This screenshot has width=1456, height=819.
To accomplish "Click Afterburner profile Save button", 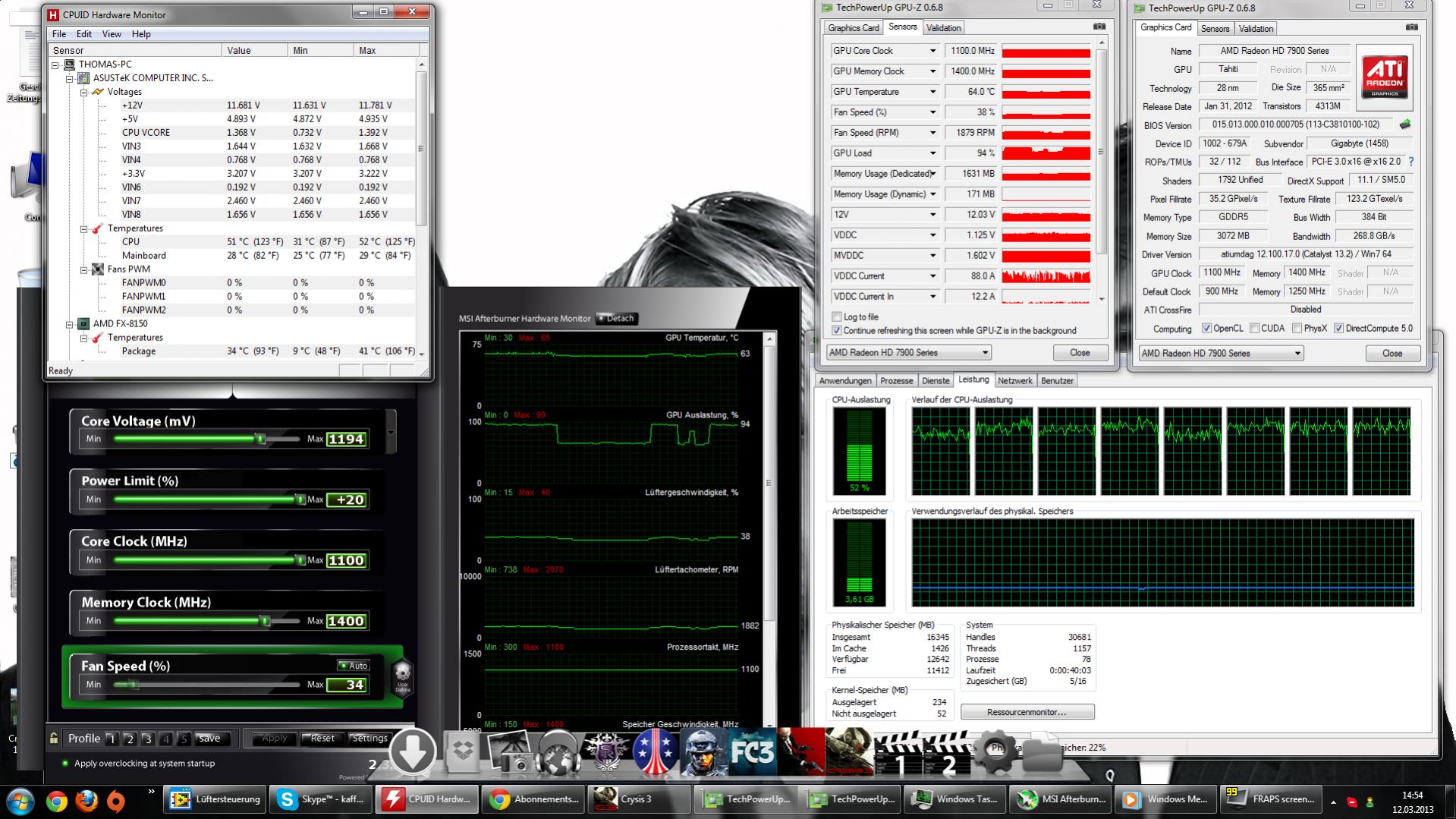I will [209, 739].
